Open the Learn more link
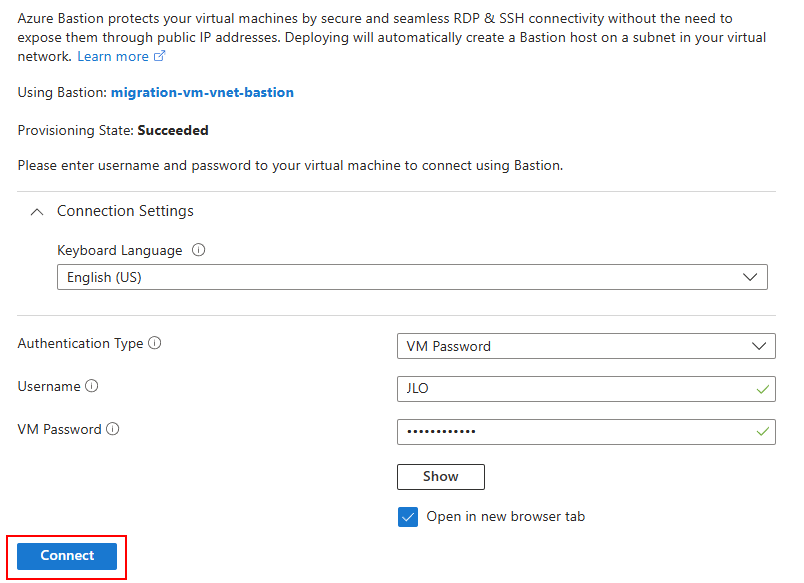This screenshot has width=804, height=583. pyautogui.click(x=113, y=57)
